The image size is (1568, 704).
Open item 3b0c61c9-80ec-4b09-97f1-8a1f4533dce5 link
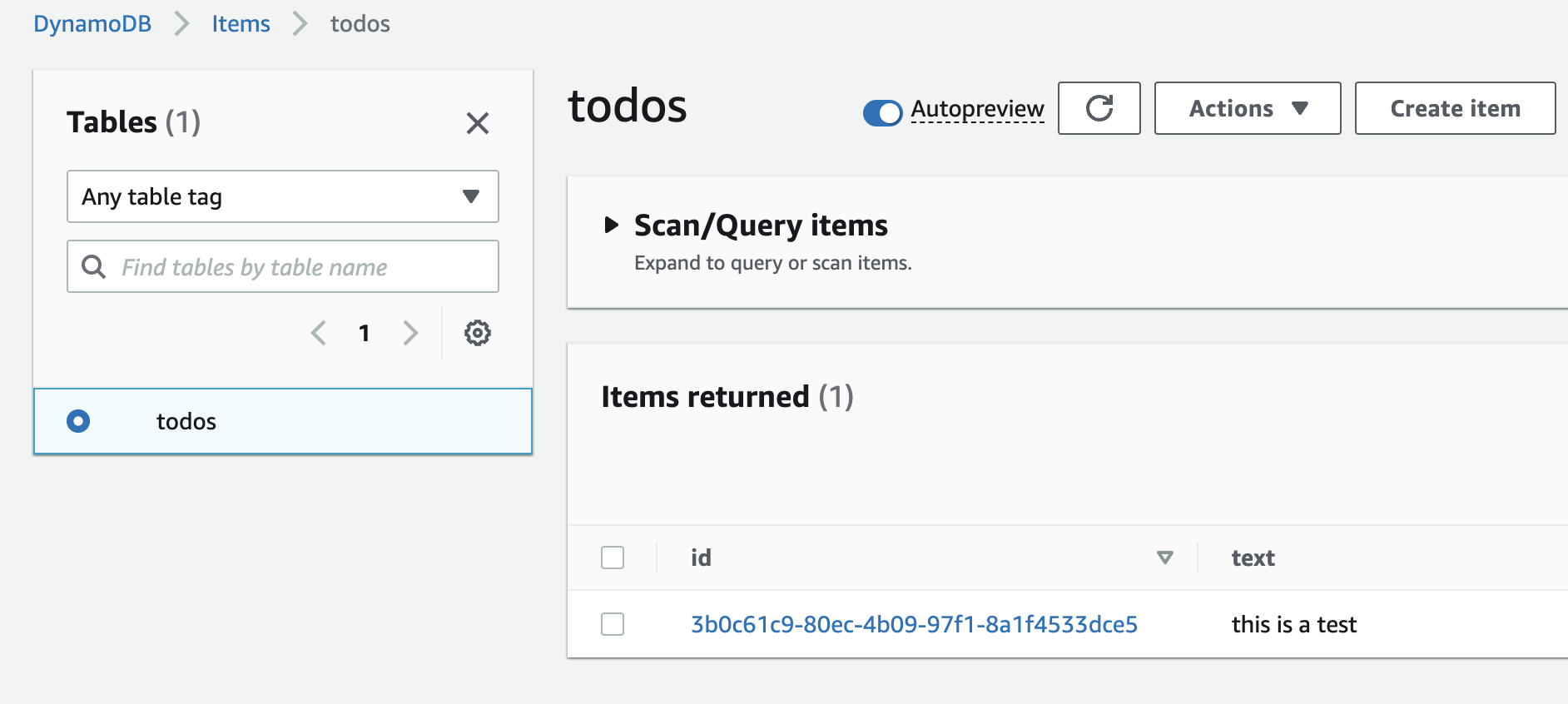[x=914, y=624]
